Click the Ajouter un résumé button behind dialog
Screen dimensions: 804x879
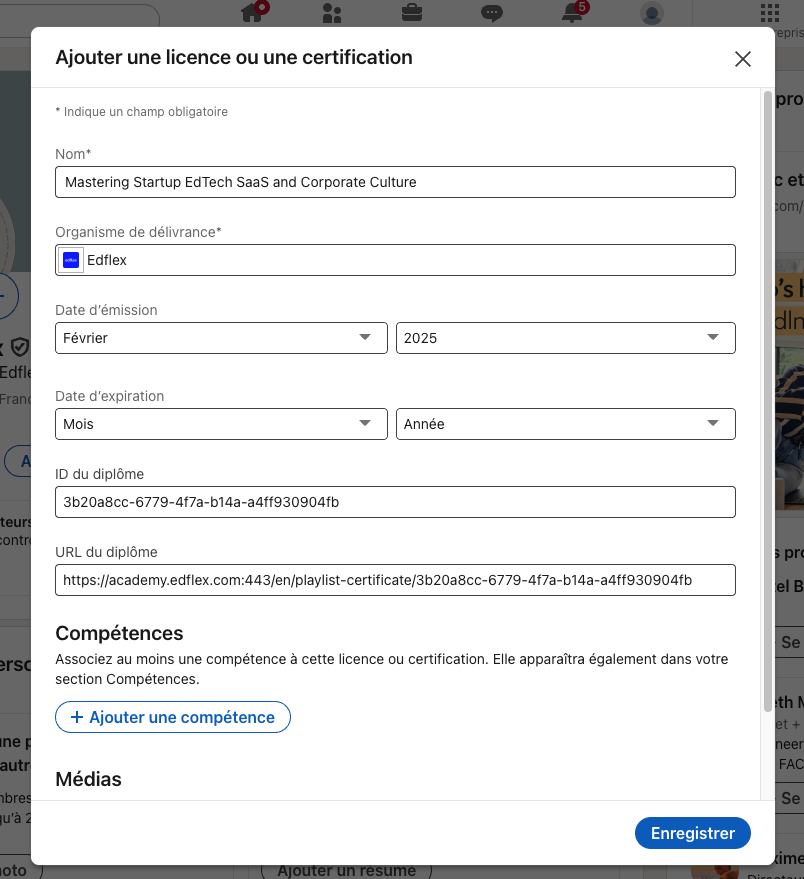(346, 871)
